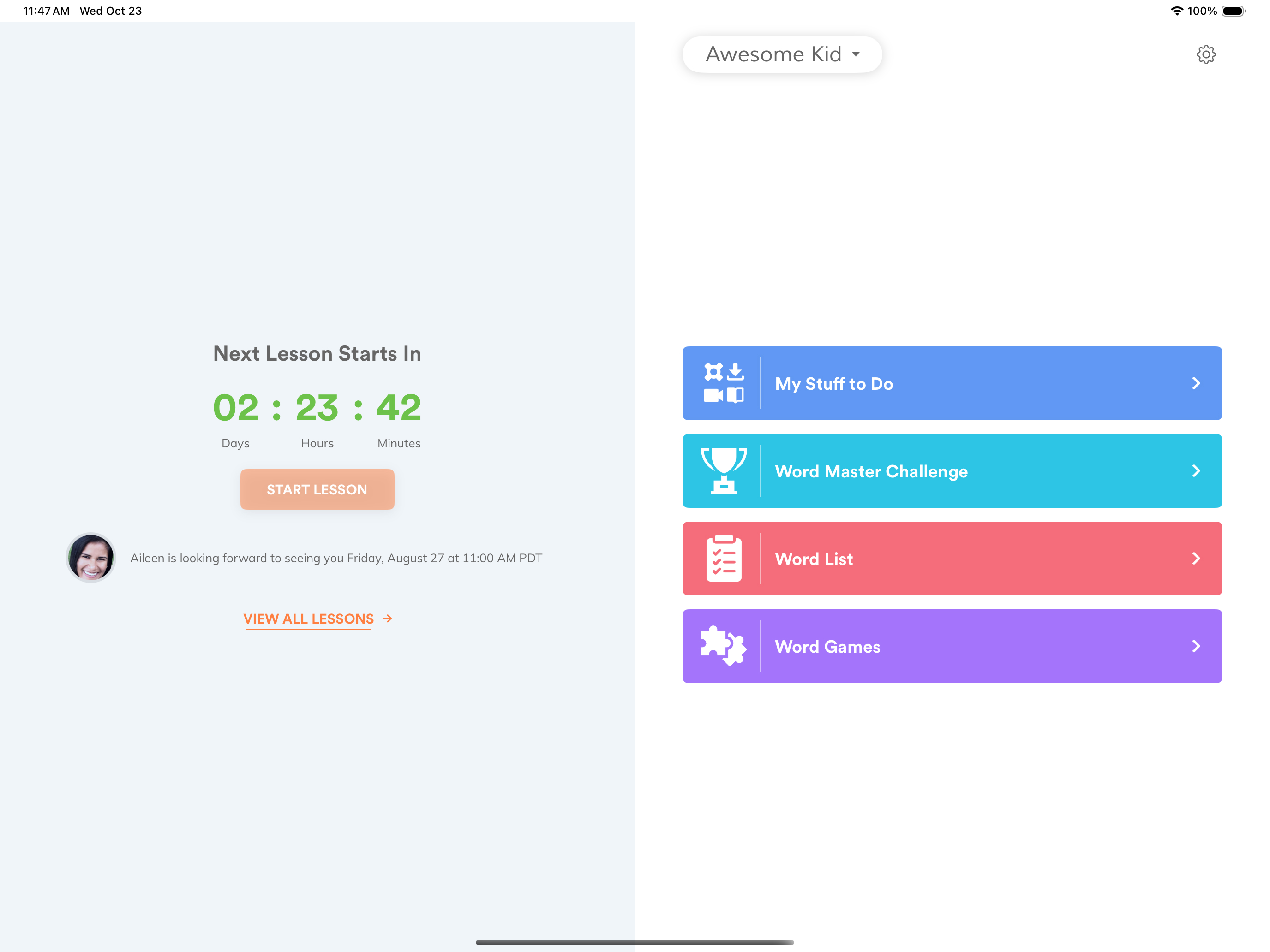Click the Word Master Challenge trophy icon
Image resolution: width=1270 pixels, height=952 pixels.
coord(724,470)
